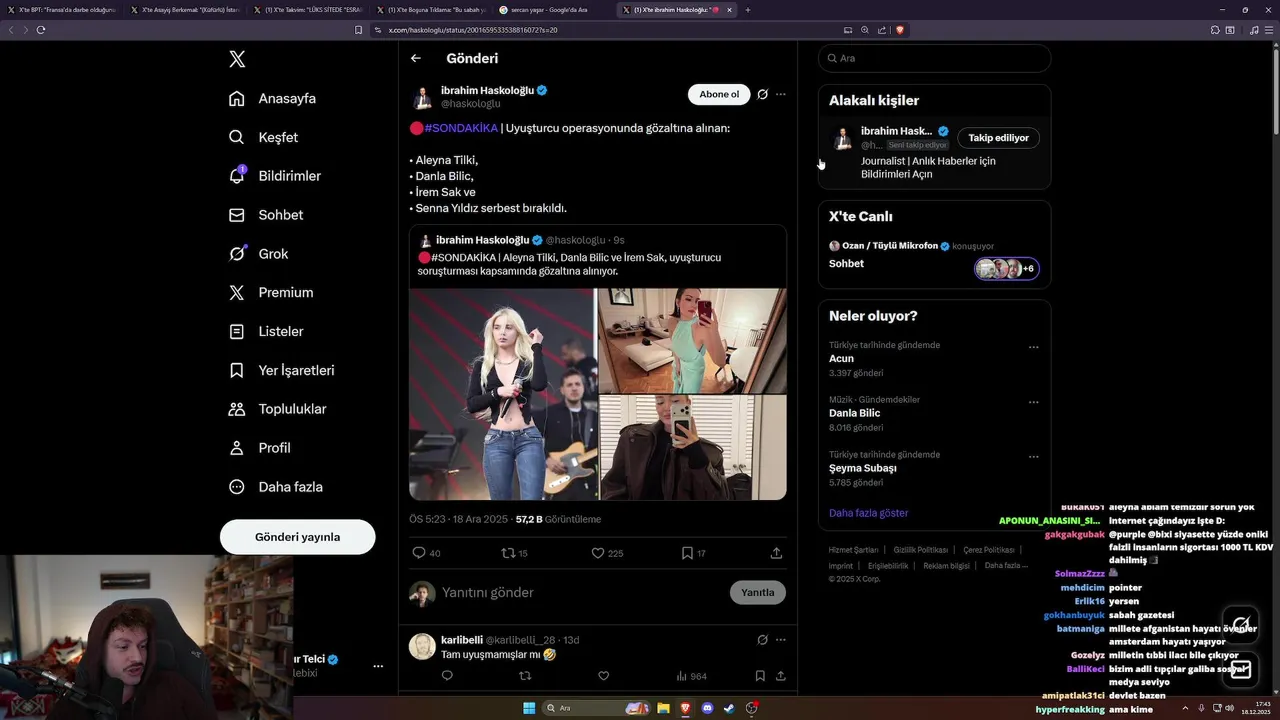The image size is (1280, 720).
Task: Click the Ara search field on X
Action: [934, 58]
